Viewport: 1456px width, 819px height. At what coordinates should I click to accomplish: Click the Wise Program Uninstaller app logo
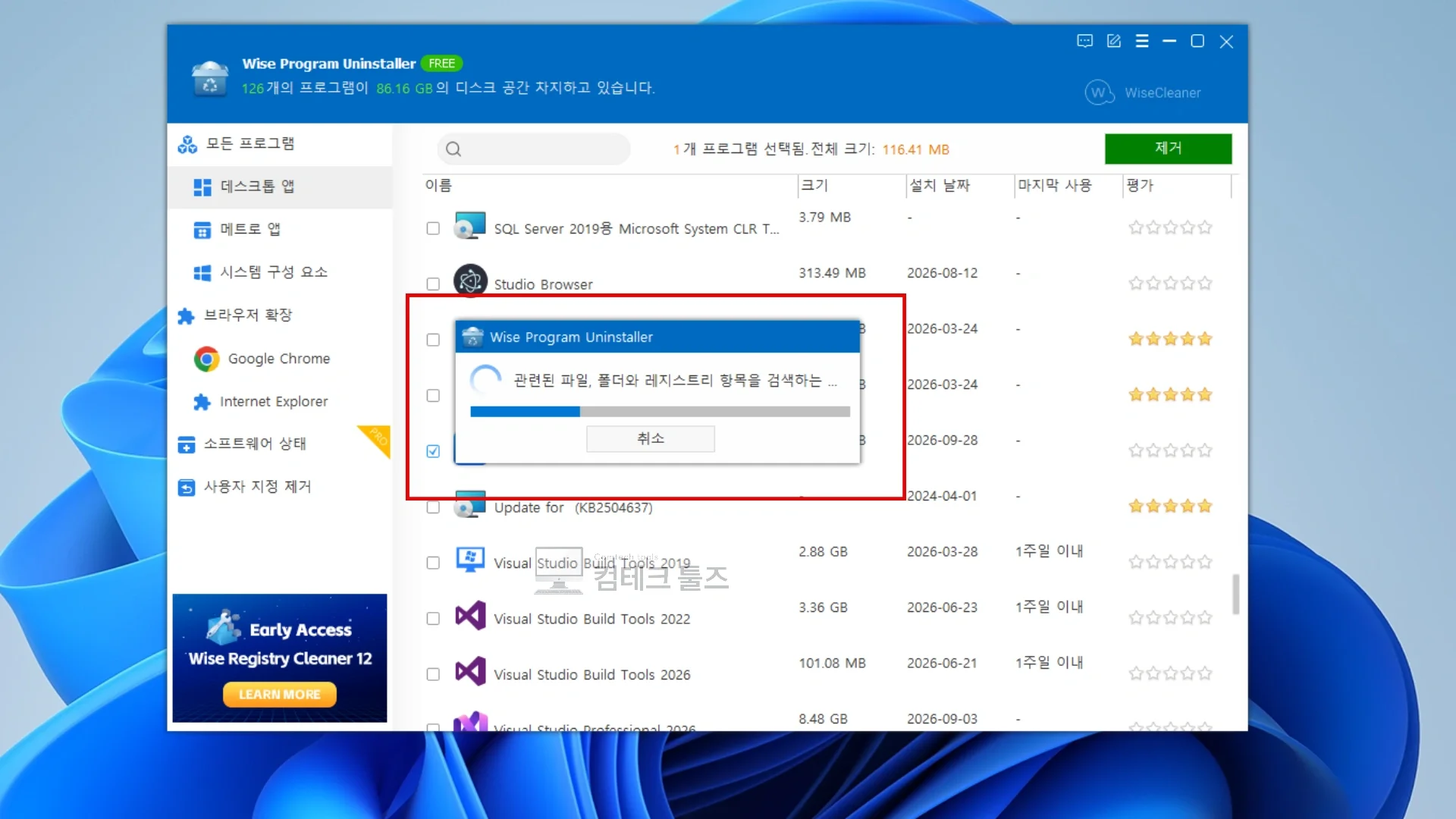pyautogui.click(x=210, y=77)
